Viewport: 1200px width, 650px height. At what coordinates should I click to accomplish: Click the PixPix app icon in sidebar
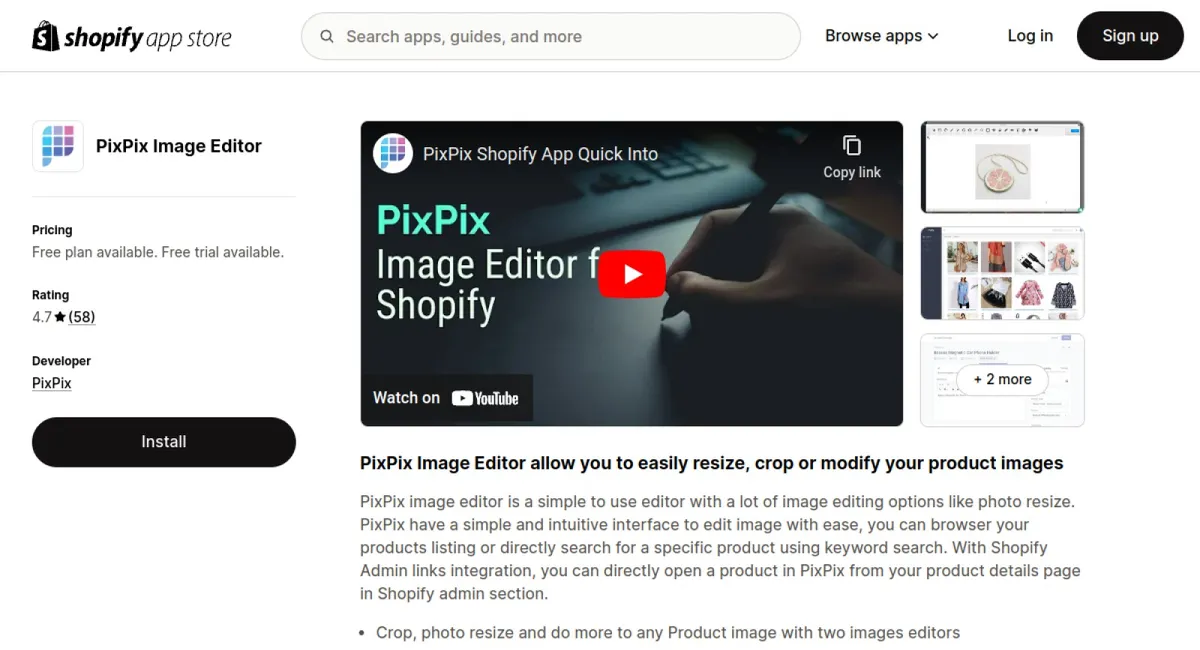point(58,146)
